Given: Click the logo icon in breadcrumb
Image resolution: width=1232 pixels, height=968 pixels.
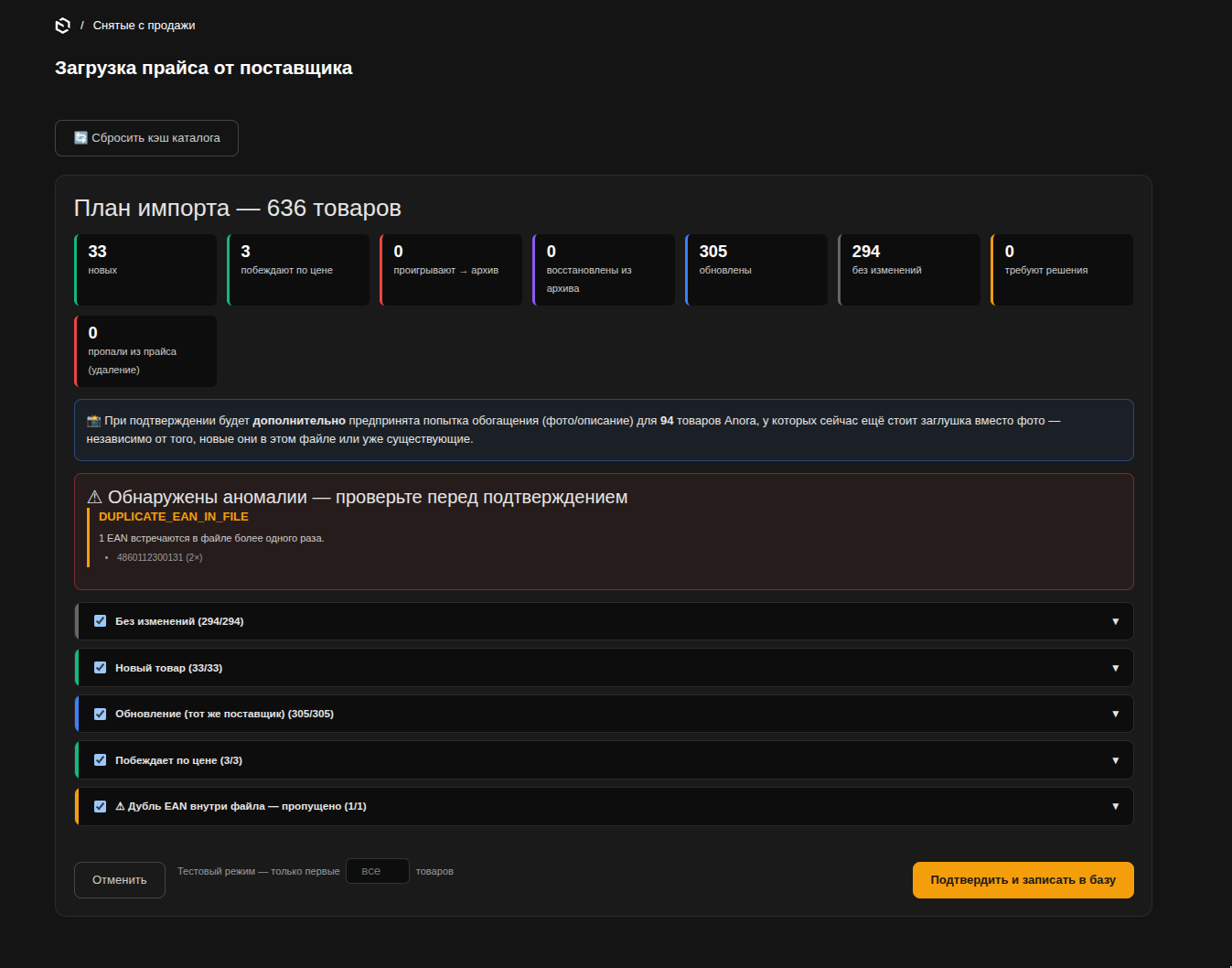Looking at the screenshot, I should click(62, 26).
